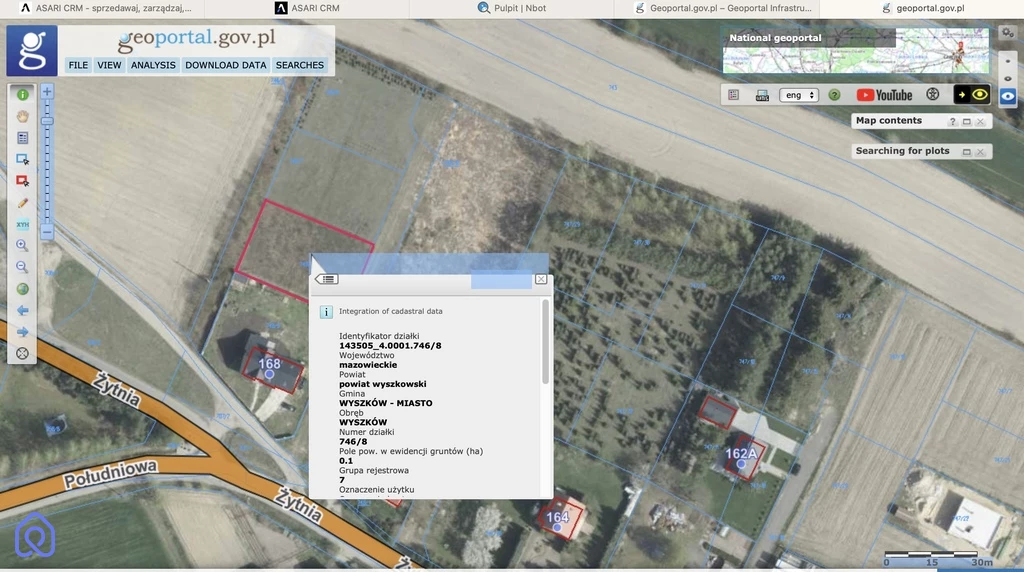The width and height of the screenshot is (1024, 572).
Task: Open the ANALYSIS menu
Action: (x=153, y=65)
